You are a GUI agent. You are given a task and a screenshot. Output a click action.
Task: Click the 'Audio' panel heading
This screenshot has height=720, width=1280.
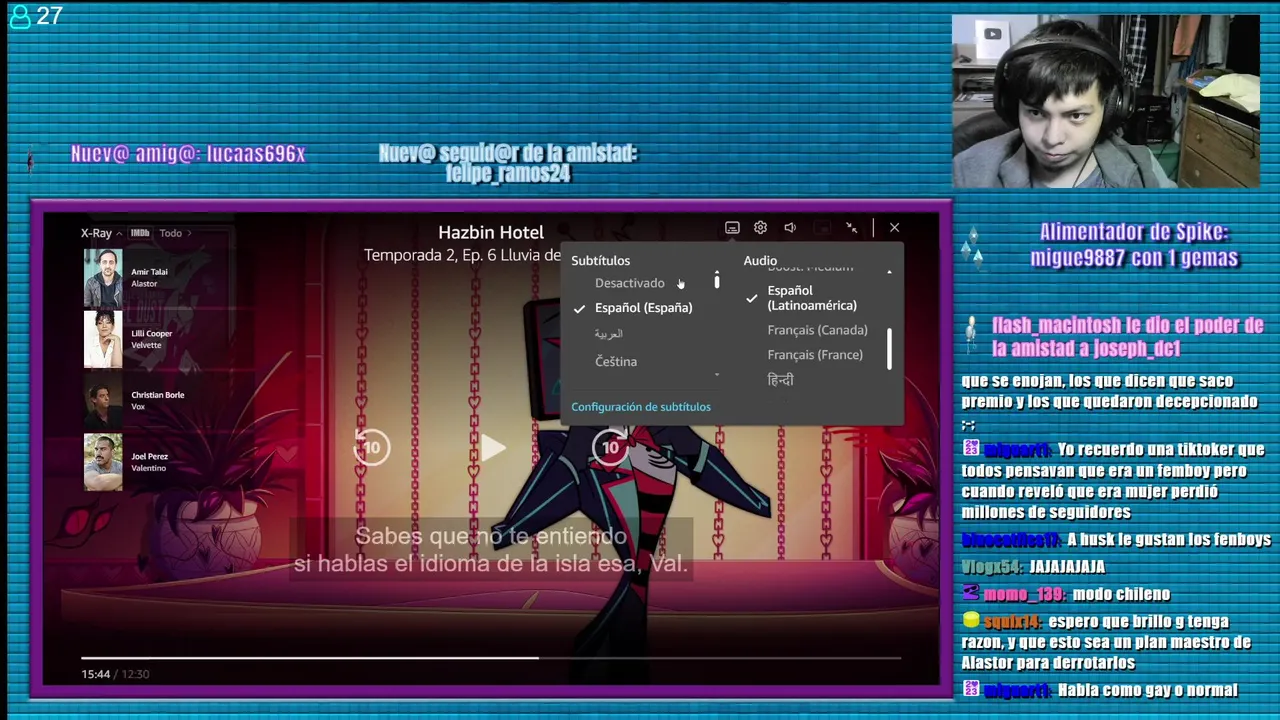pyautogui.click(x=760, y=261)
